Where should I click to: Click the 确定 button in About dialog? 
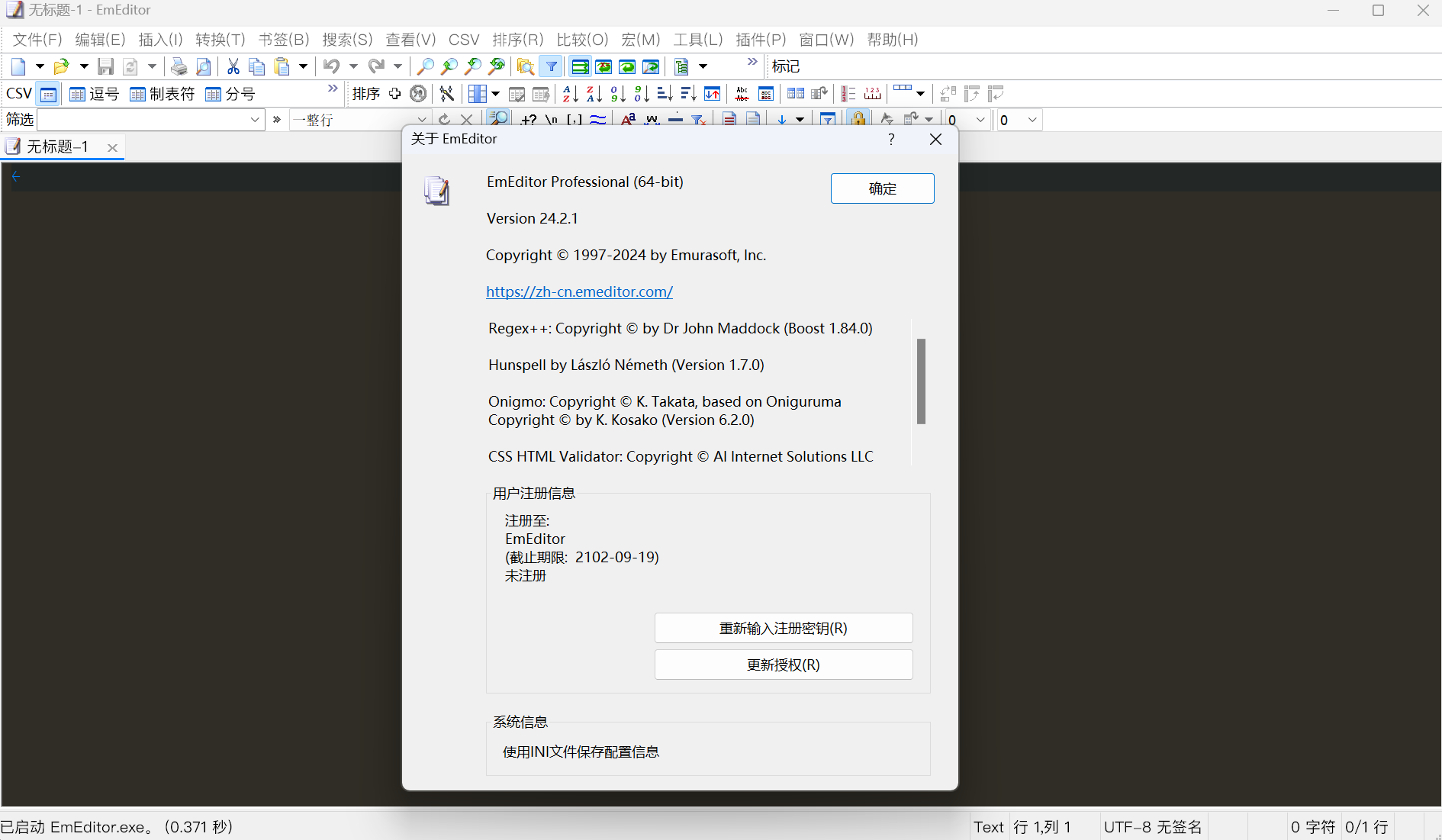[x=882, y=188]
